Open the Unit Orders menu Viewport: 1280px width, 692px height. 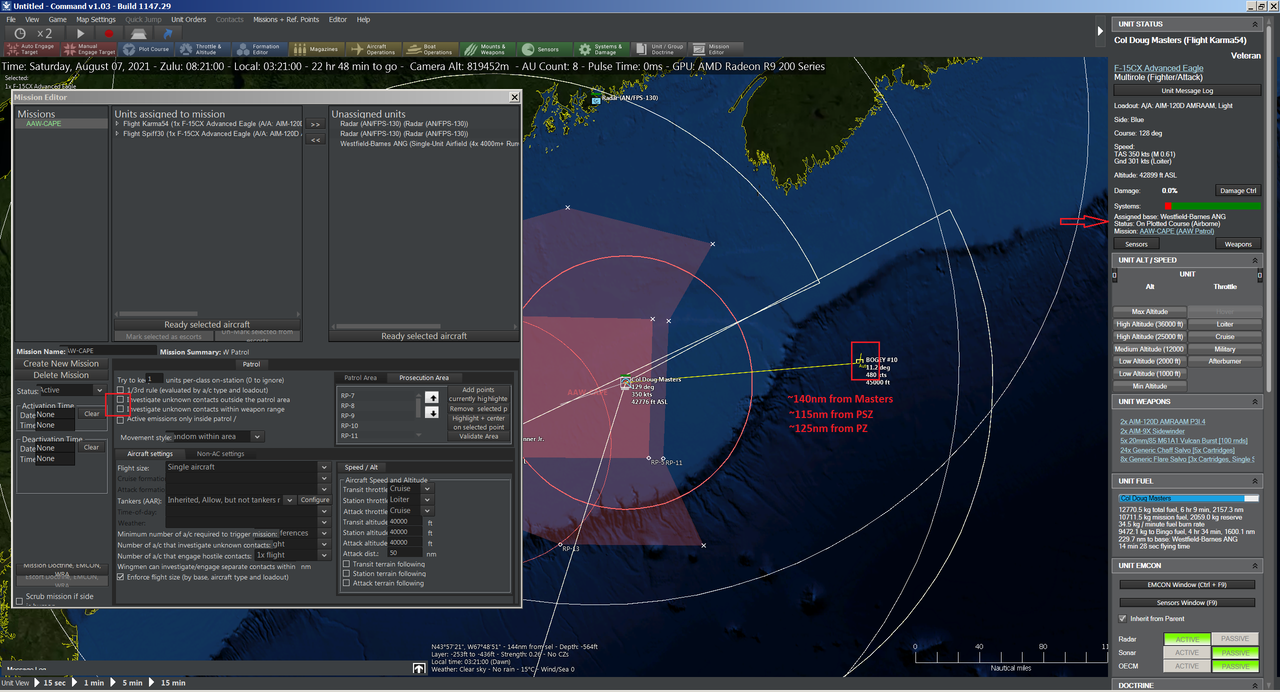188,19
